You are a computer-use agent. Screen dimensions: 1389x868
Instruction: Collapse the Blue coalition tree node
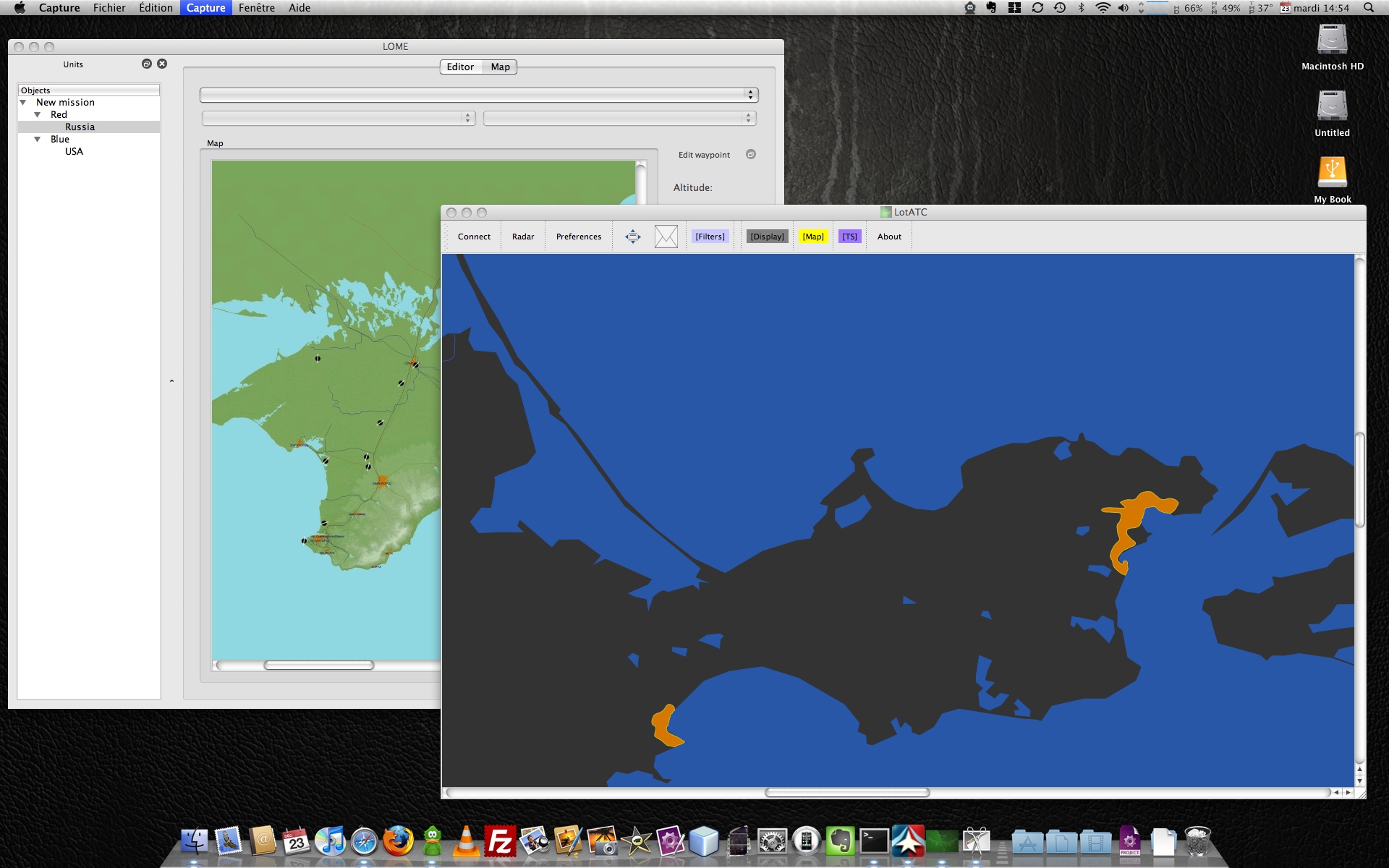click(38, 139)
